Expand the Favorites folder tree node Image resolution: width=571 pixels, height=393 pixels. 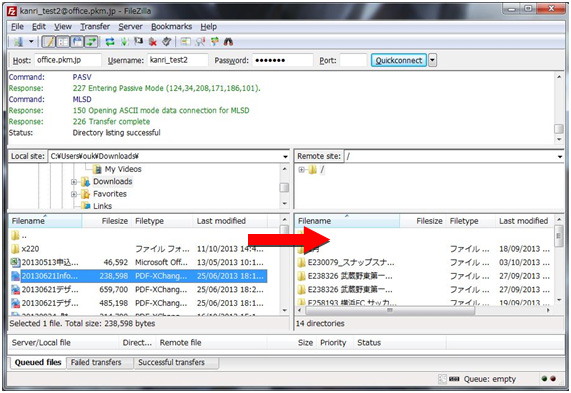coord(74,194)
